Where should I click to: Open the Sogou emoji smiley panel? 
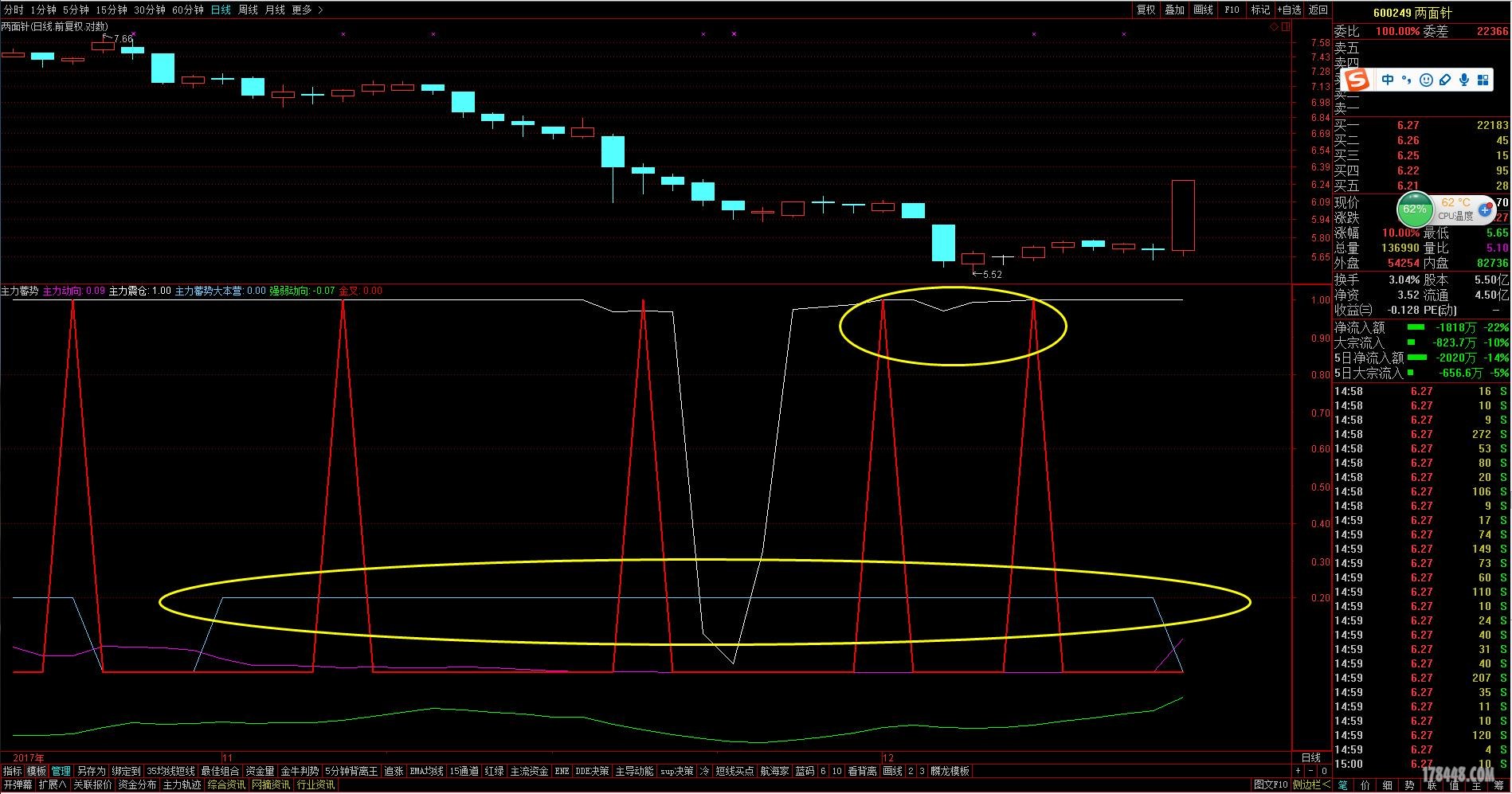[1426, 80]
